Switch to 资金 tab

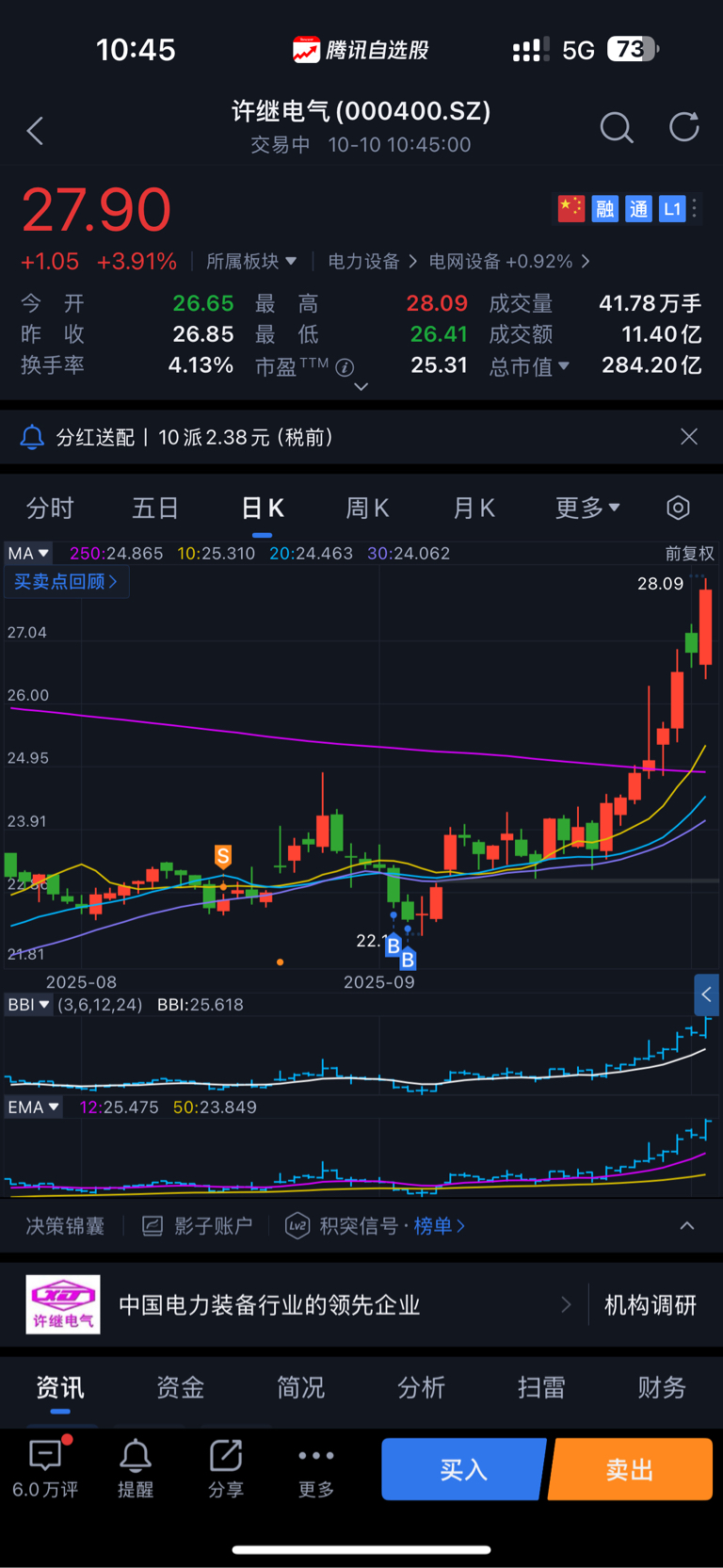coord(181,1387)
